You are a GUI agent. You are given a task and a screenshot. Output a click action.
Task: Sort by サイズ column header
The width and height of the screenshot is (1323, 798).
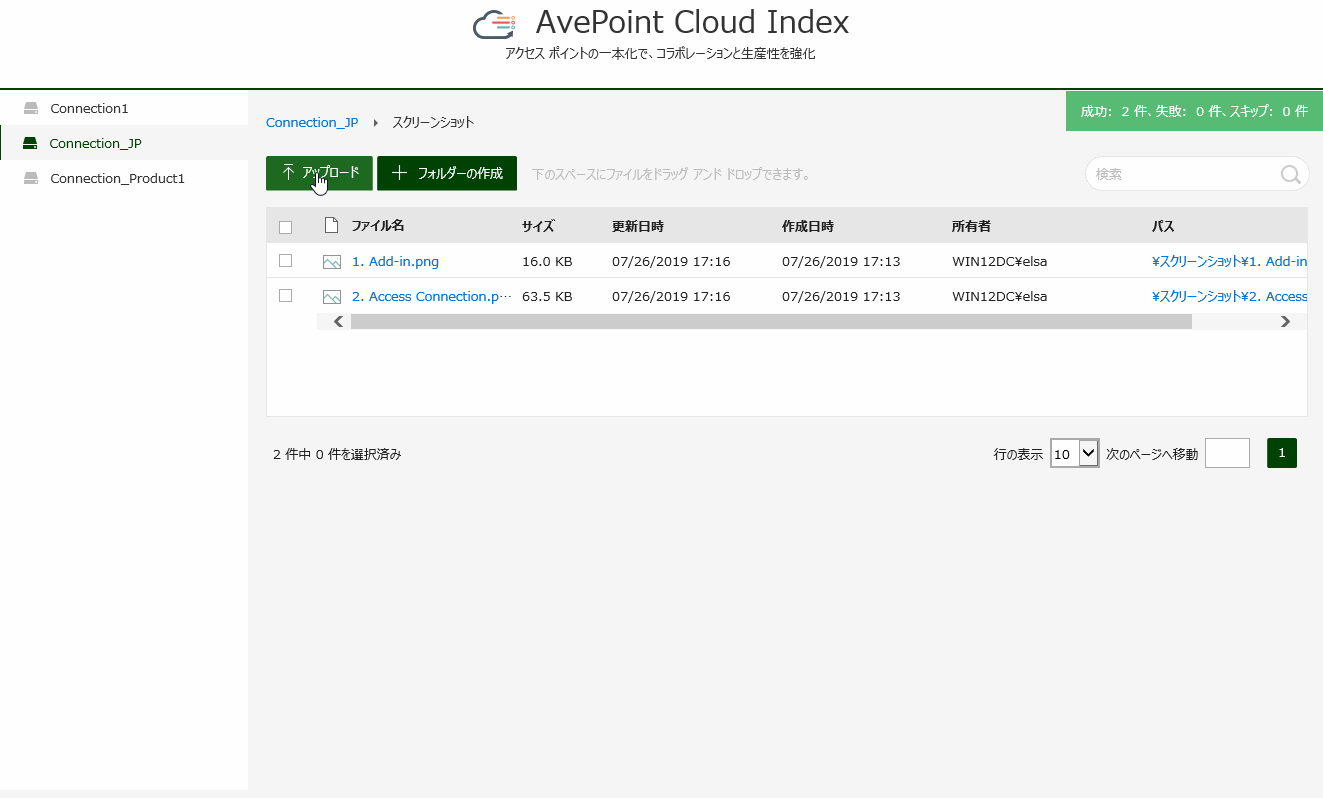(x=538, y=227)
